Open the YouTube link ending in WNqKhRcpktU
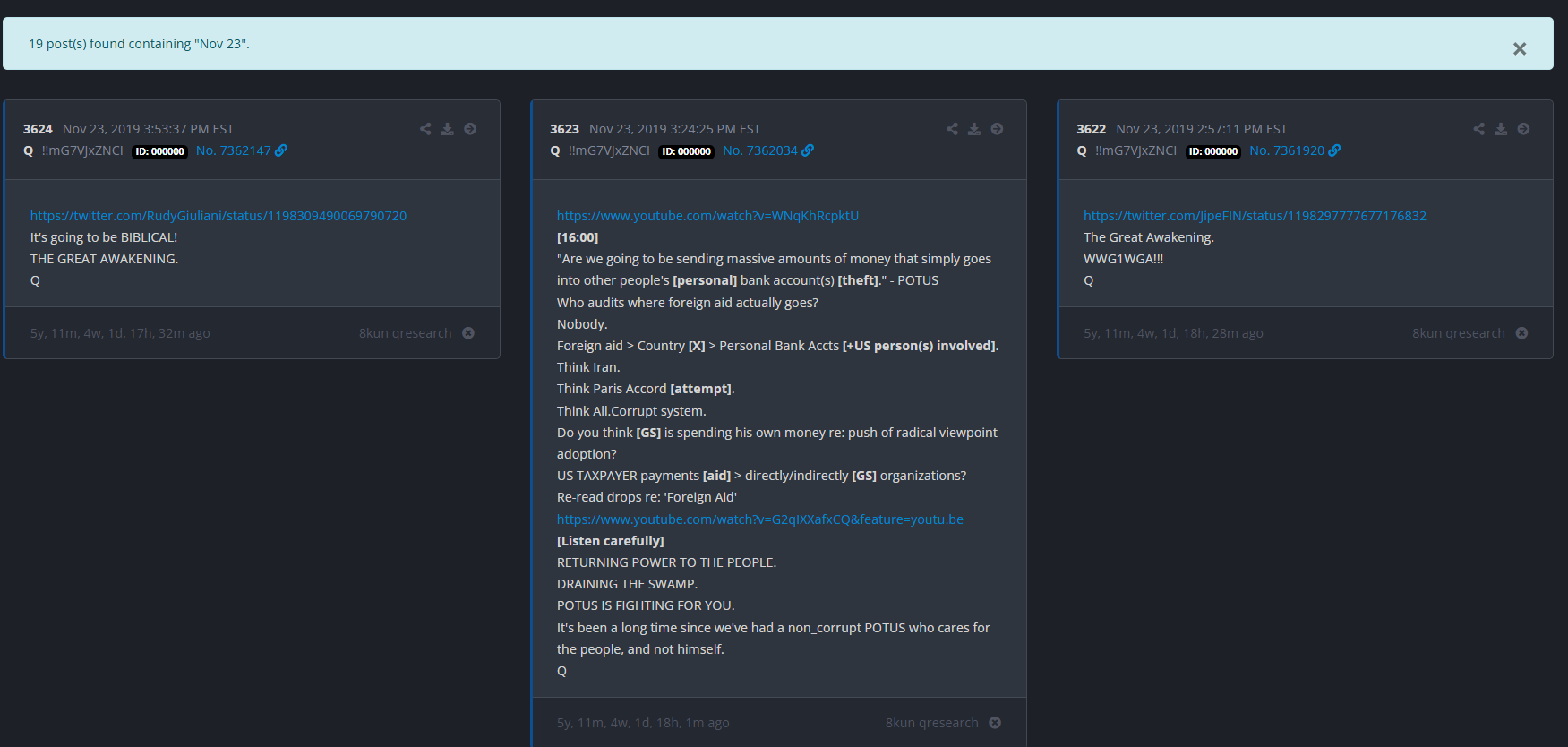 pos(707,216)
